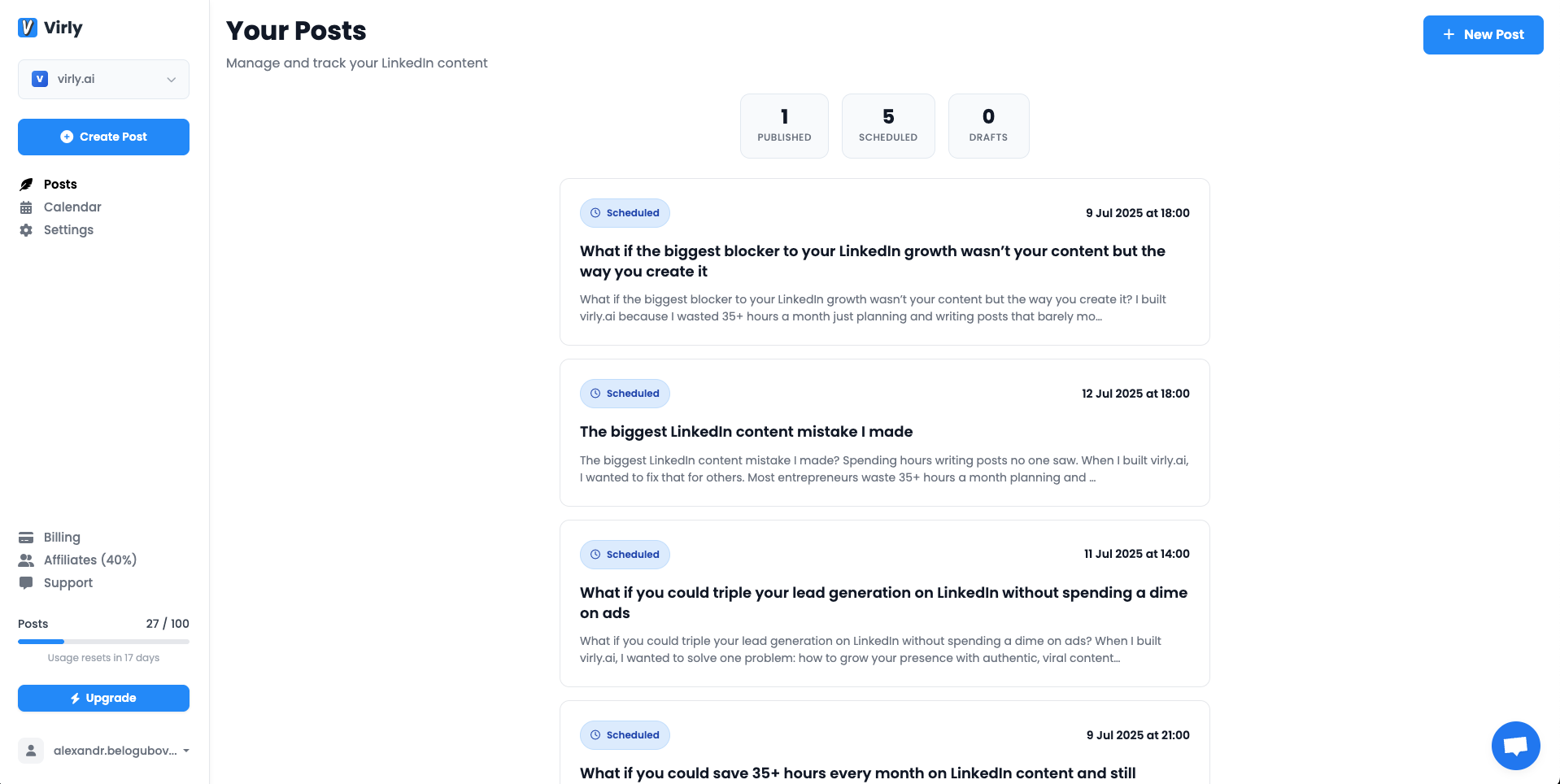Click the Affiliates people icon

(26, 560)
